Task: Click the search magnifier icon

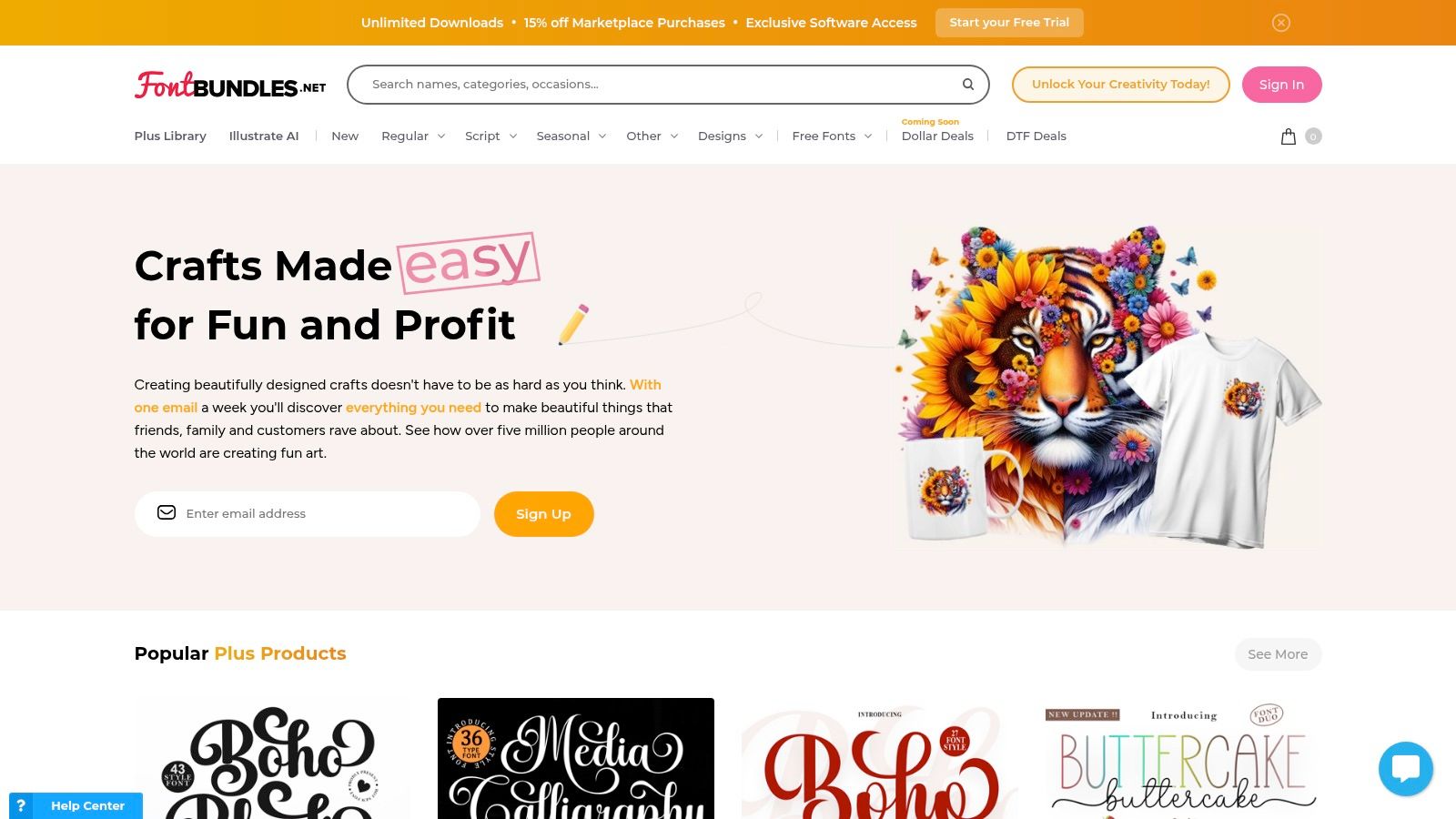Action: [968, 85]
